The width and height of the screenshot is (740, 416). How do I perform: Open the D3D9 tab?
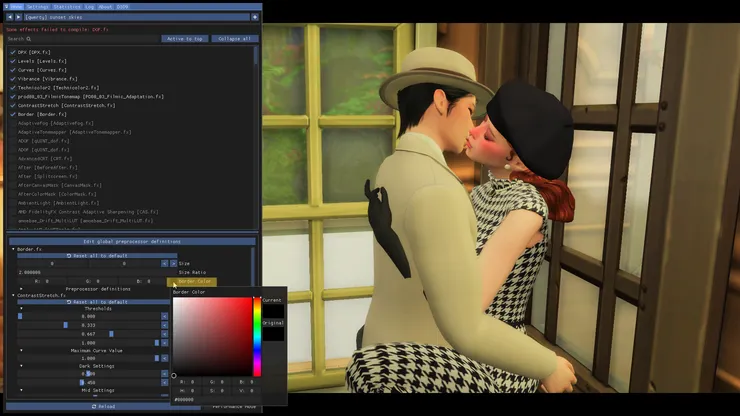122,7
